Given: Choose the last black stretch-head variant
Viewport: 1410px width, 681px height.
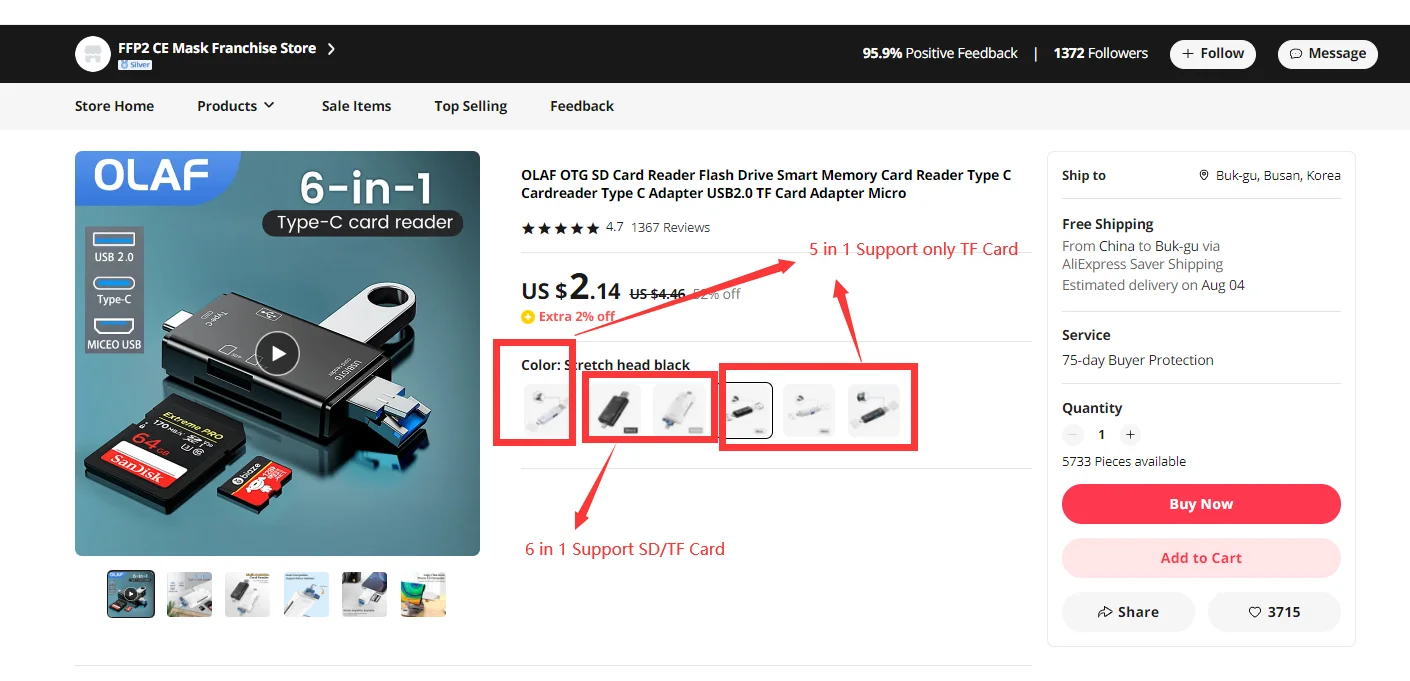Looking at the screenshot, I should coord(874,410).
